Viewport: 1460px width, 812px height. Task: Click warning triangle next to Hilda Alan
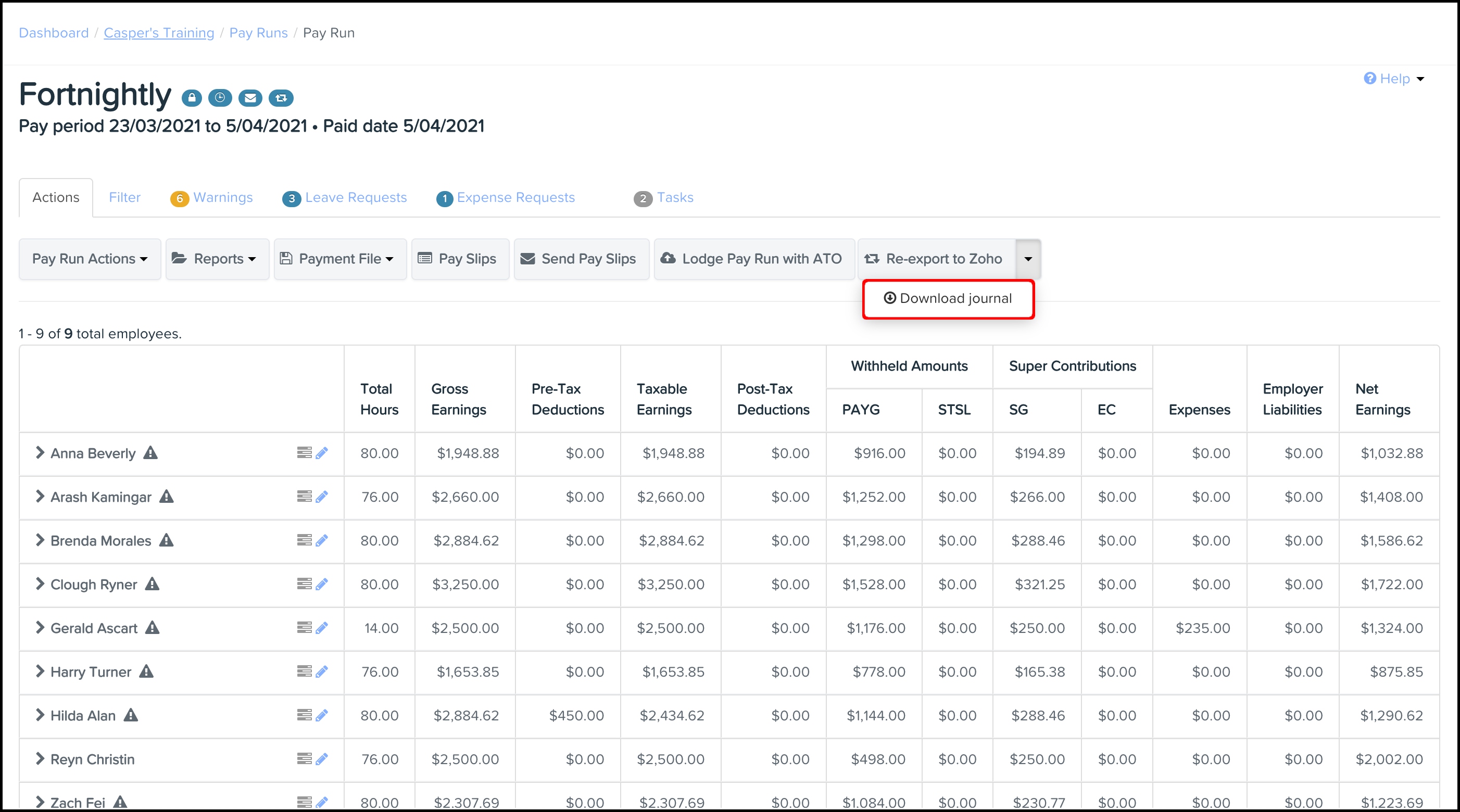click(131, 715)
